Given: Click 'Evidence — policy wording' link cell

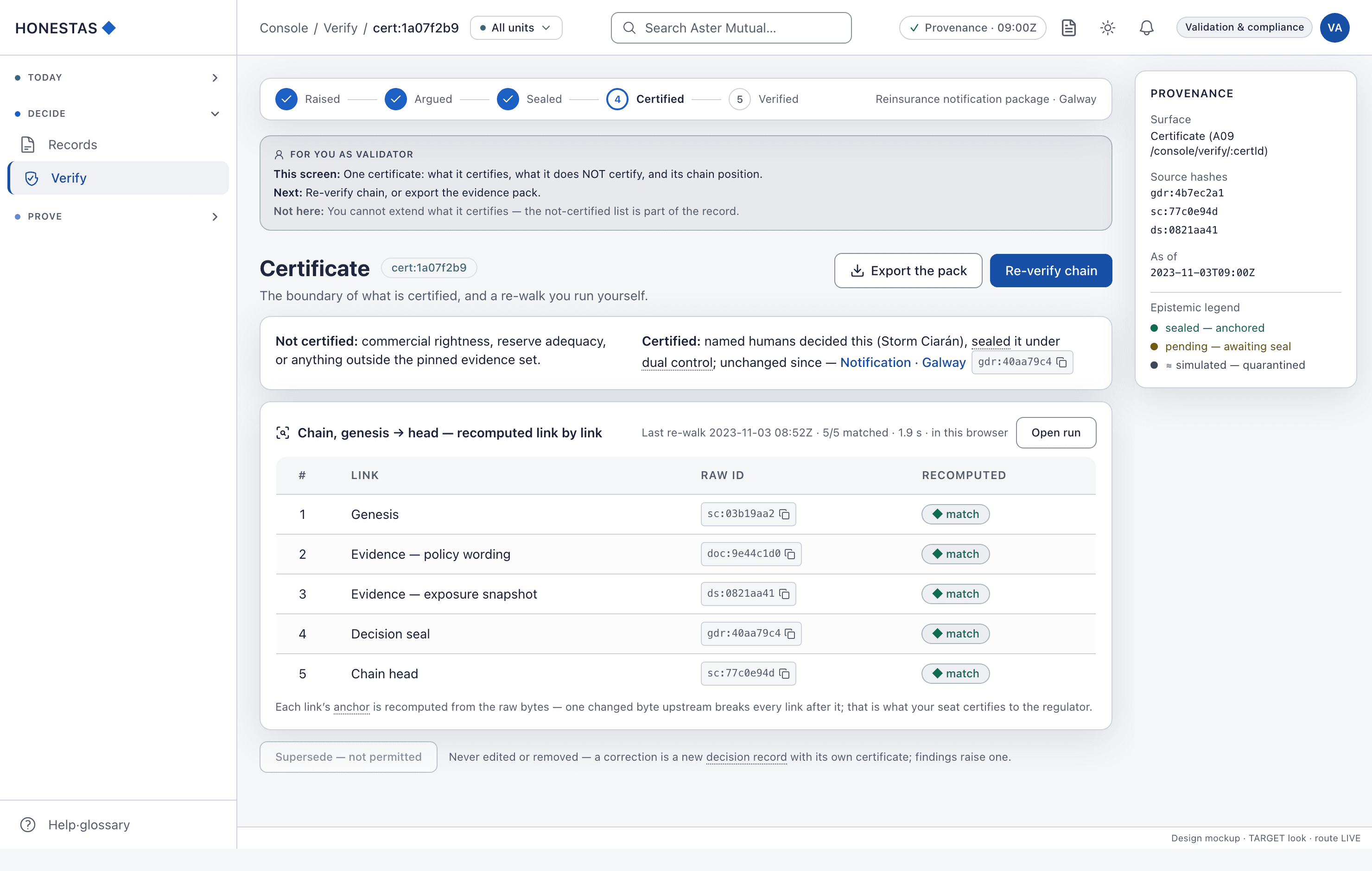Looking at the screenshot, I should [x=431, y=554].
